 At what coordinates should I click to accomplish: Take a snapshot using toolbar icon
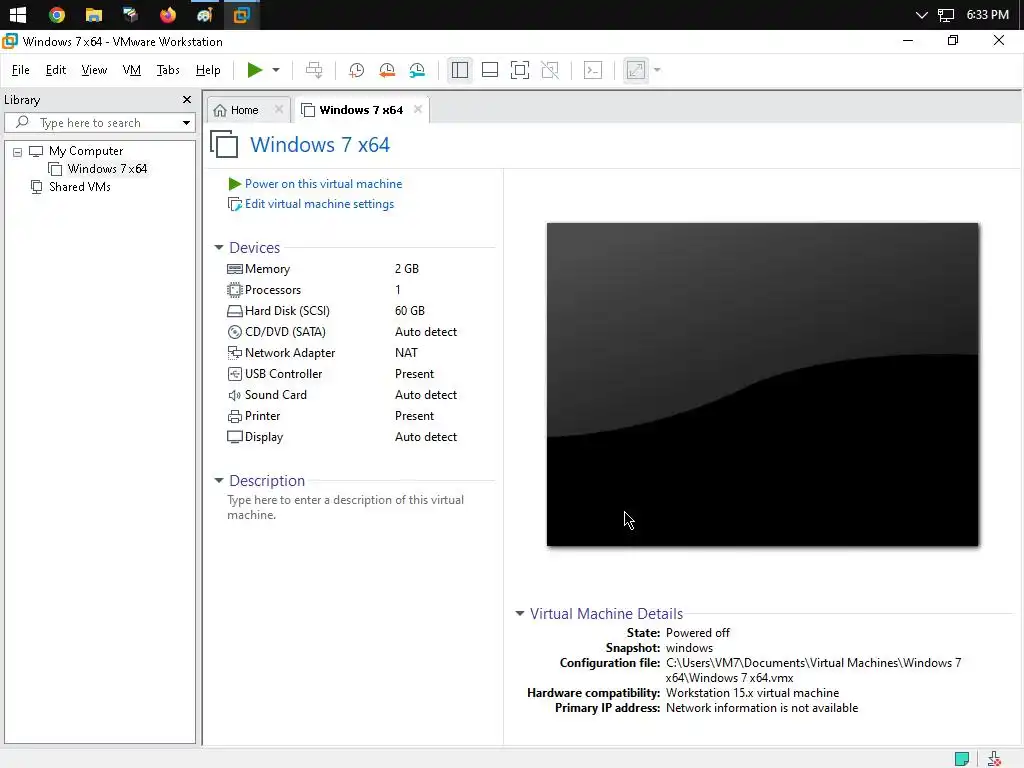click(x=357, y=70)
